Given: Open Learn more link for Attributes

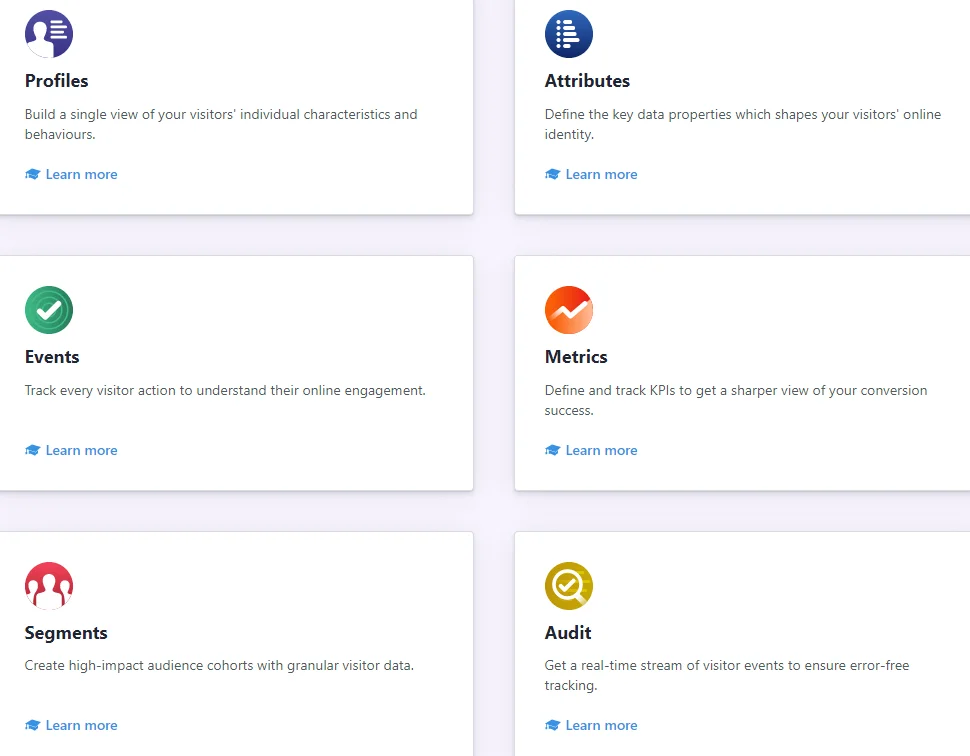Looking at the screenshot, I should 601,174.
